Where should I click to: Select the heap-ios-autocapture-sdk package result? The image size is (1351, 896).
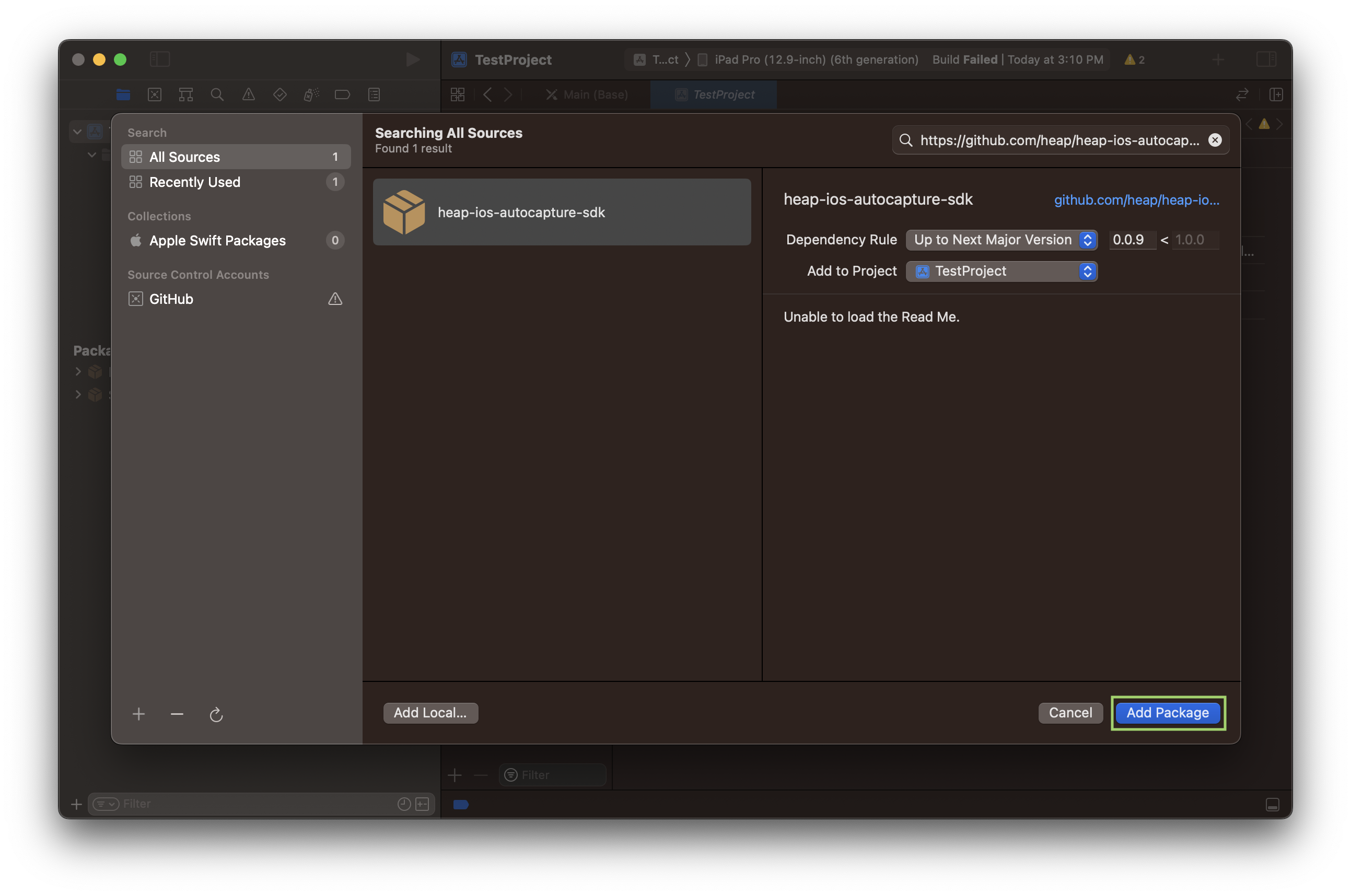coord(562,212)
